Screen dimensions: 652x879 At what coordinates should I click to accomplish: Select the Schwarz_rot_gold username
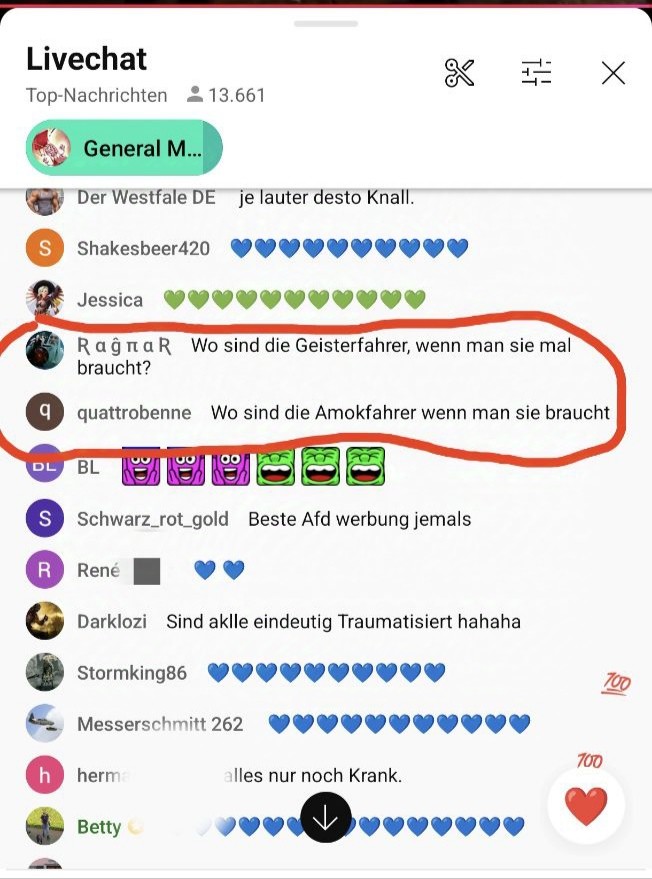click(152, 519)
